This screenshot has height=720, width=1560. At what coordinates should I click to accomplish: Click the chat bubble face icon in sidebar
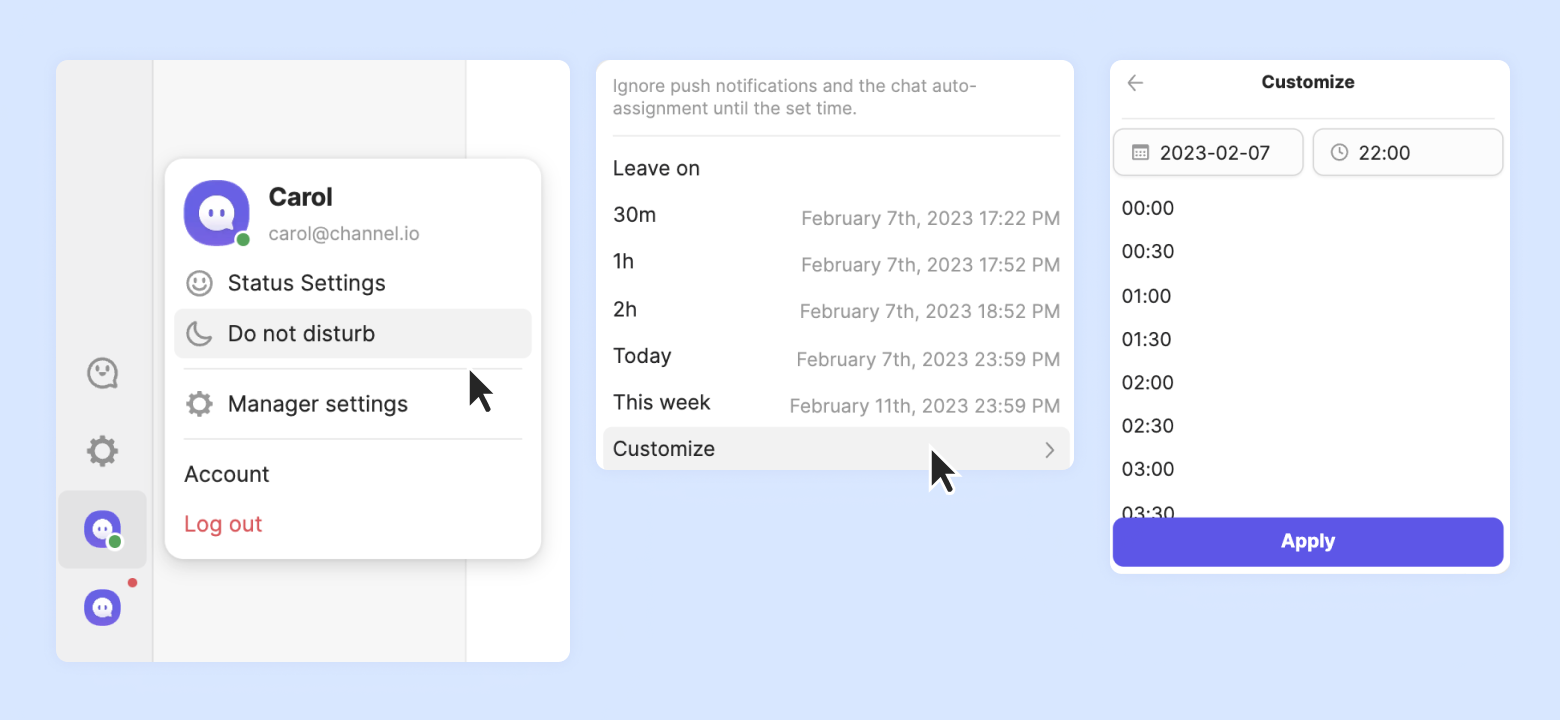tap(102, 374)
